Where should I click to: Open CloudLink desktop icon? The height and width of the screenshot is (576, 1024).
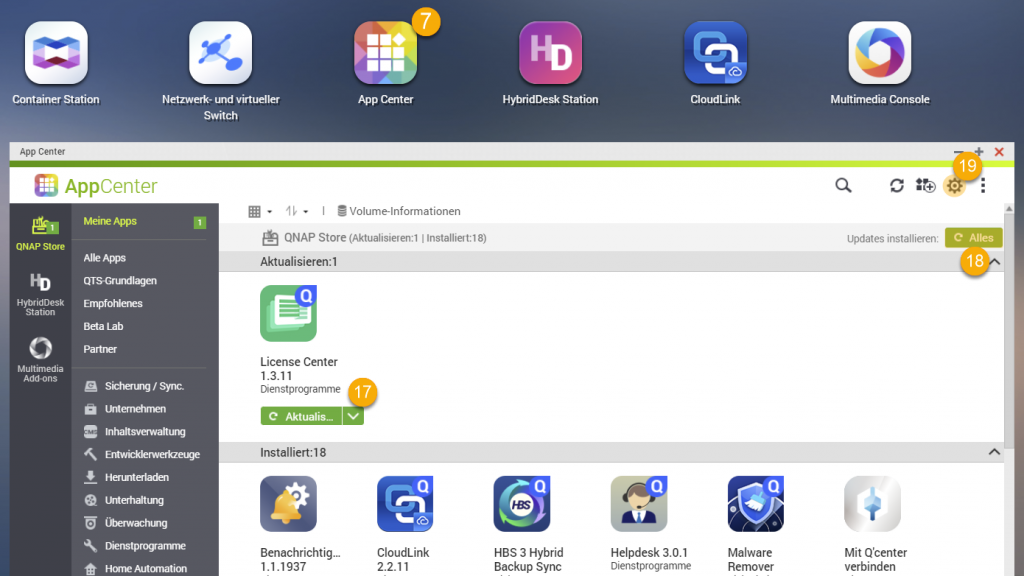(715, 53)
